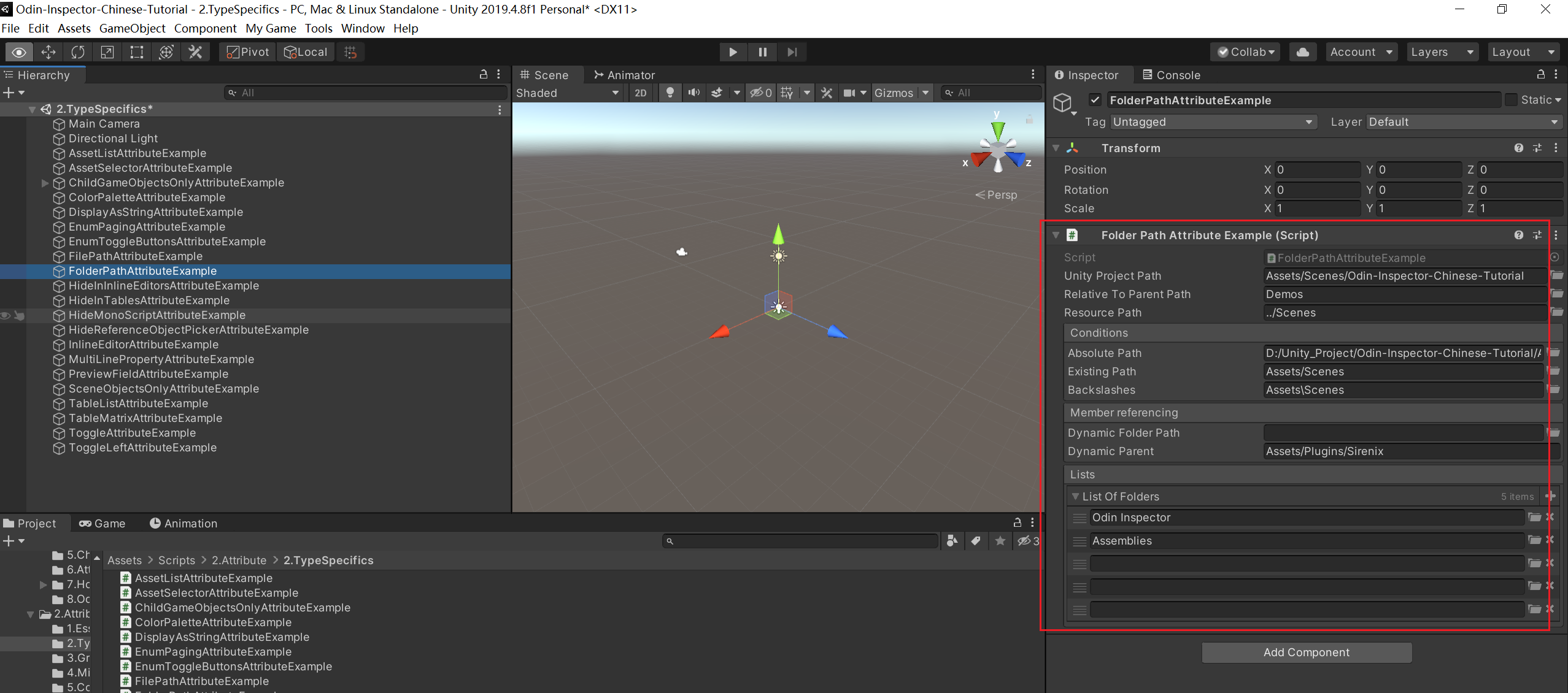
Task: Collapse the Transform component
Action: pyautogui.click(x=1056, y=148)
